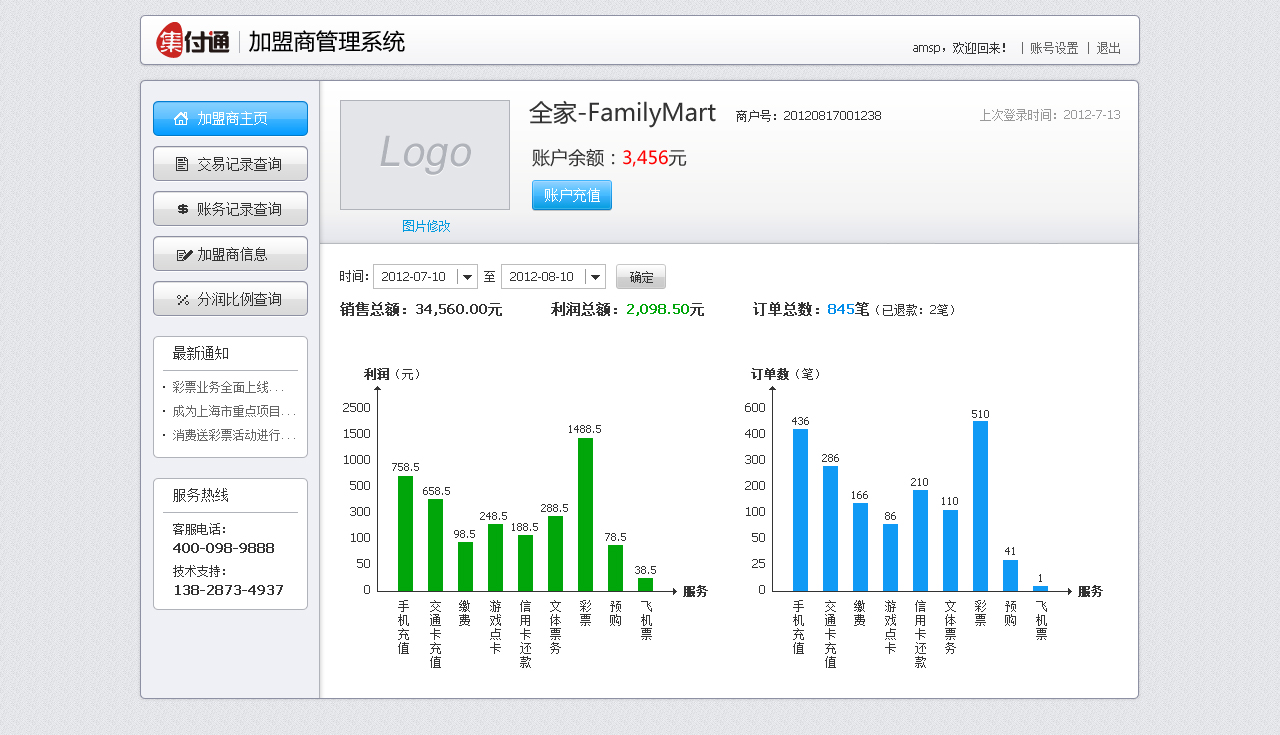
Task: Open 账务记录查询 in the sidebar
Action: coord(230,208)
